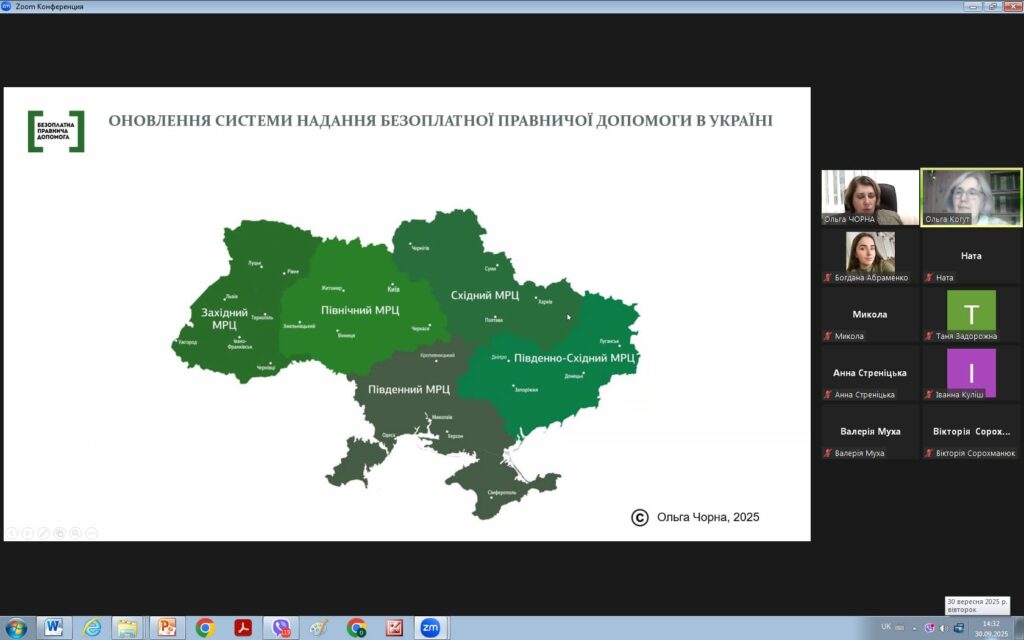Open the zoom magnifier in slideshow controls
The height and width of the screenshot is (640, 1024).
(x=76, y=532)
